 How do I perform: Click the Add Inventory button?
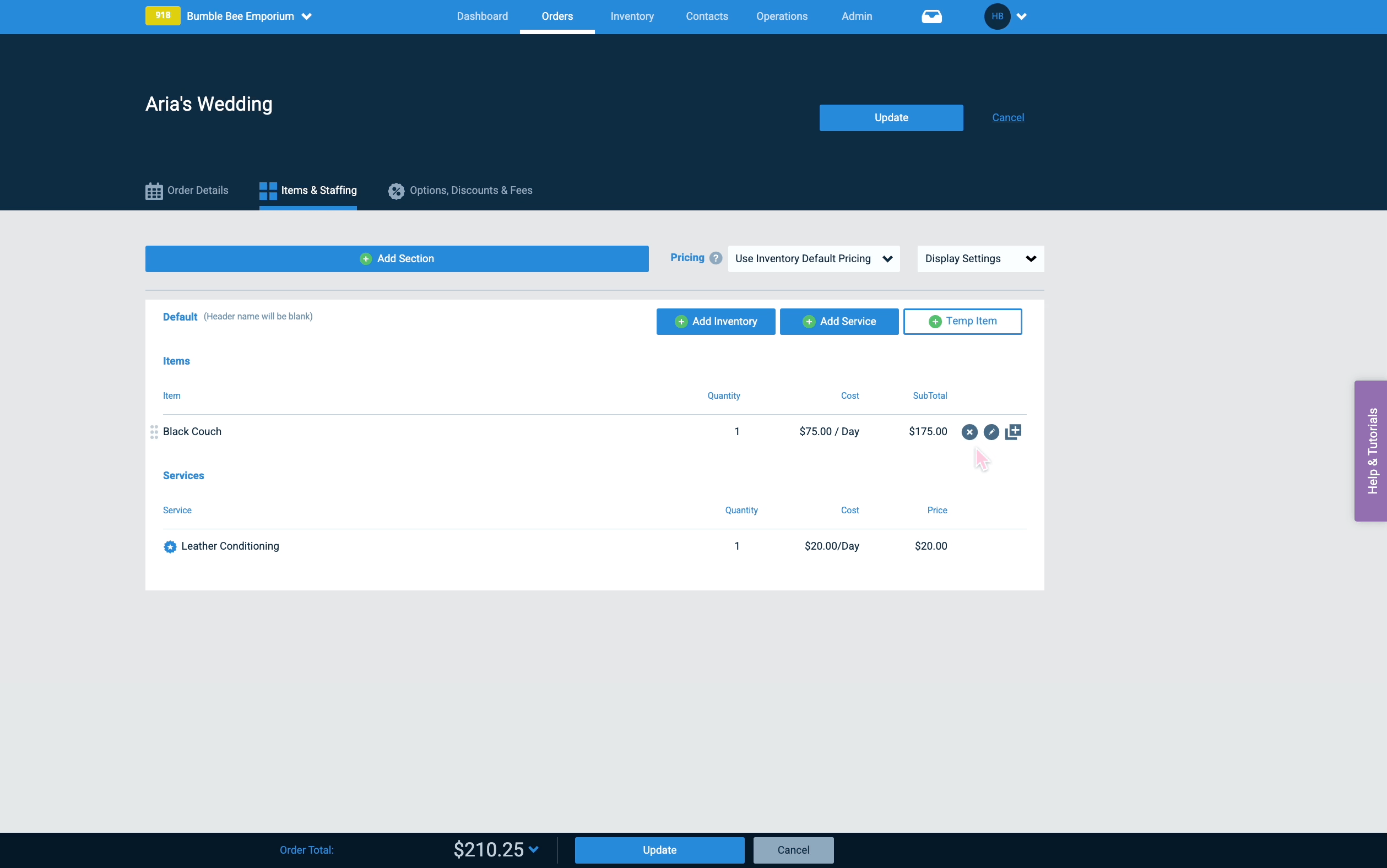click(x=716, y=322)
